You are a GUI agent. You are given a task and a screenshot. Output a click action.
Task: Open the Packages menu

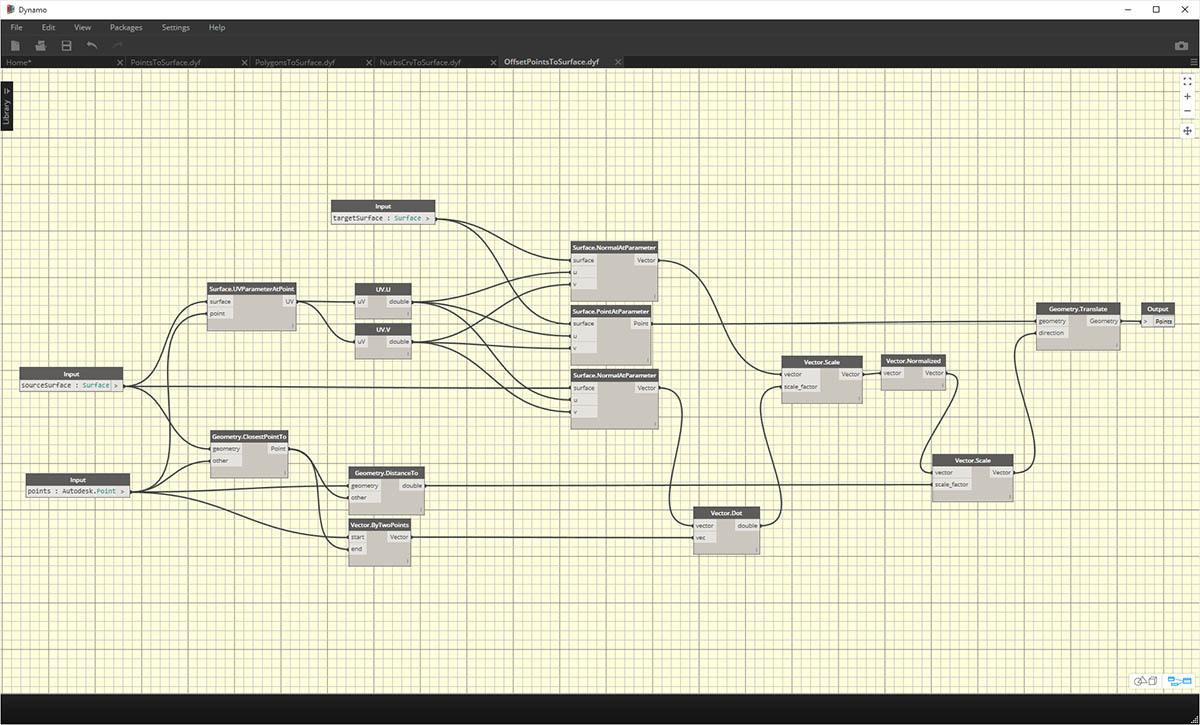[x=126, y=27]
